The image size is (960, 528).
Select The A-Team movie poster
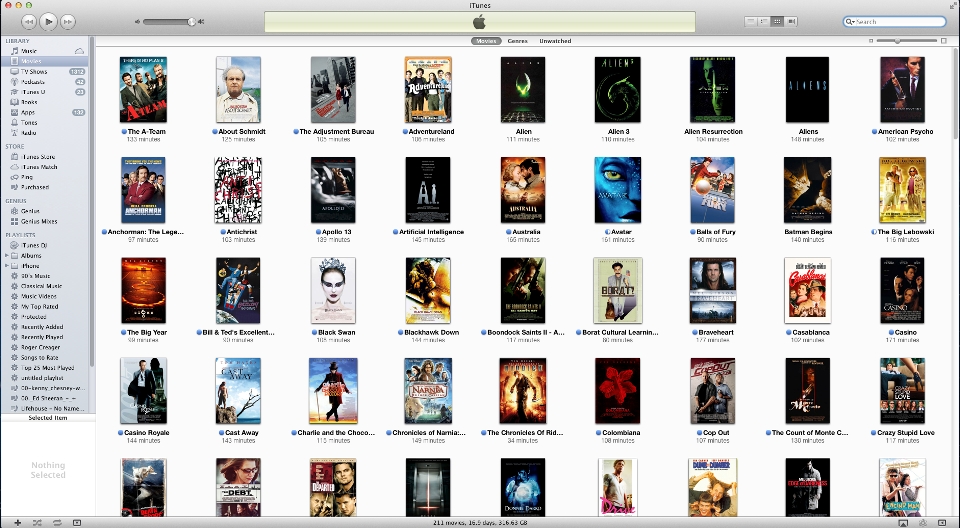(x=143, y=90)
